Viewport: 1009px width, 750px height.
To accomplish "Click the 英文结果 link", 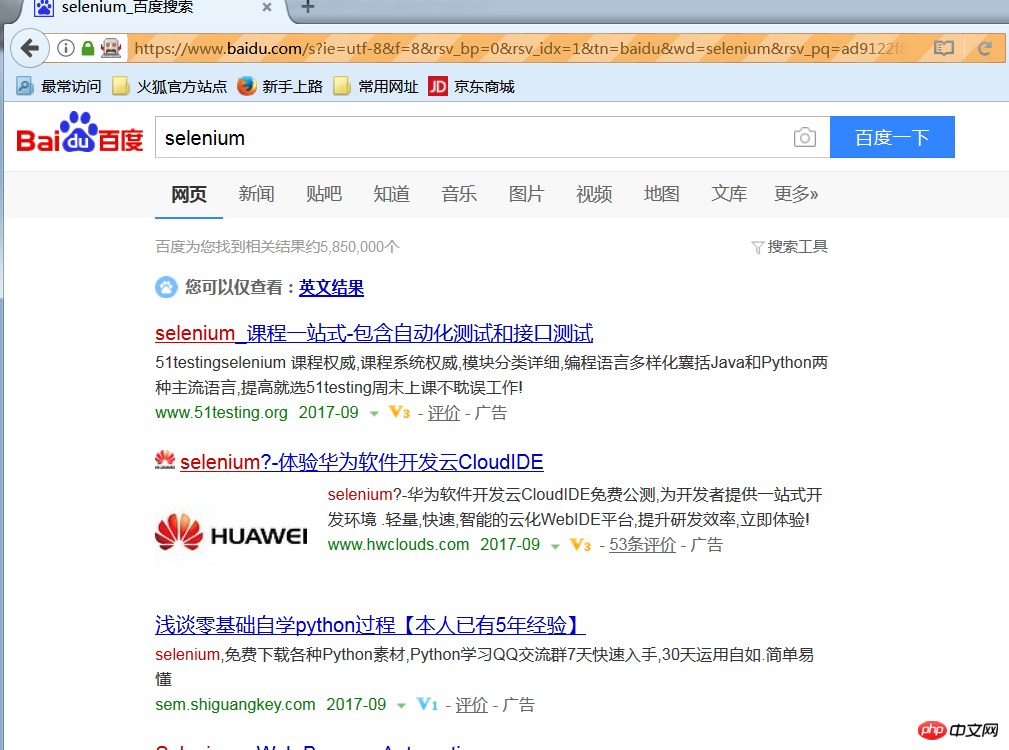I will tap(331, 288).
